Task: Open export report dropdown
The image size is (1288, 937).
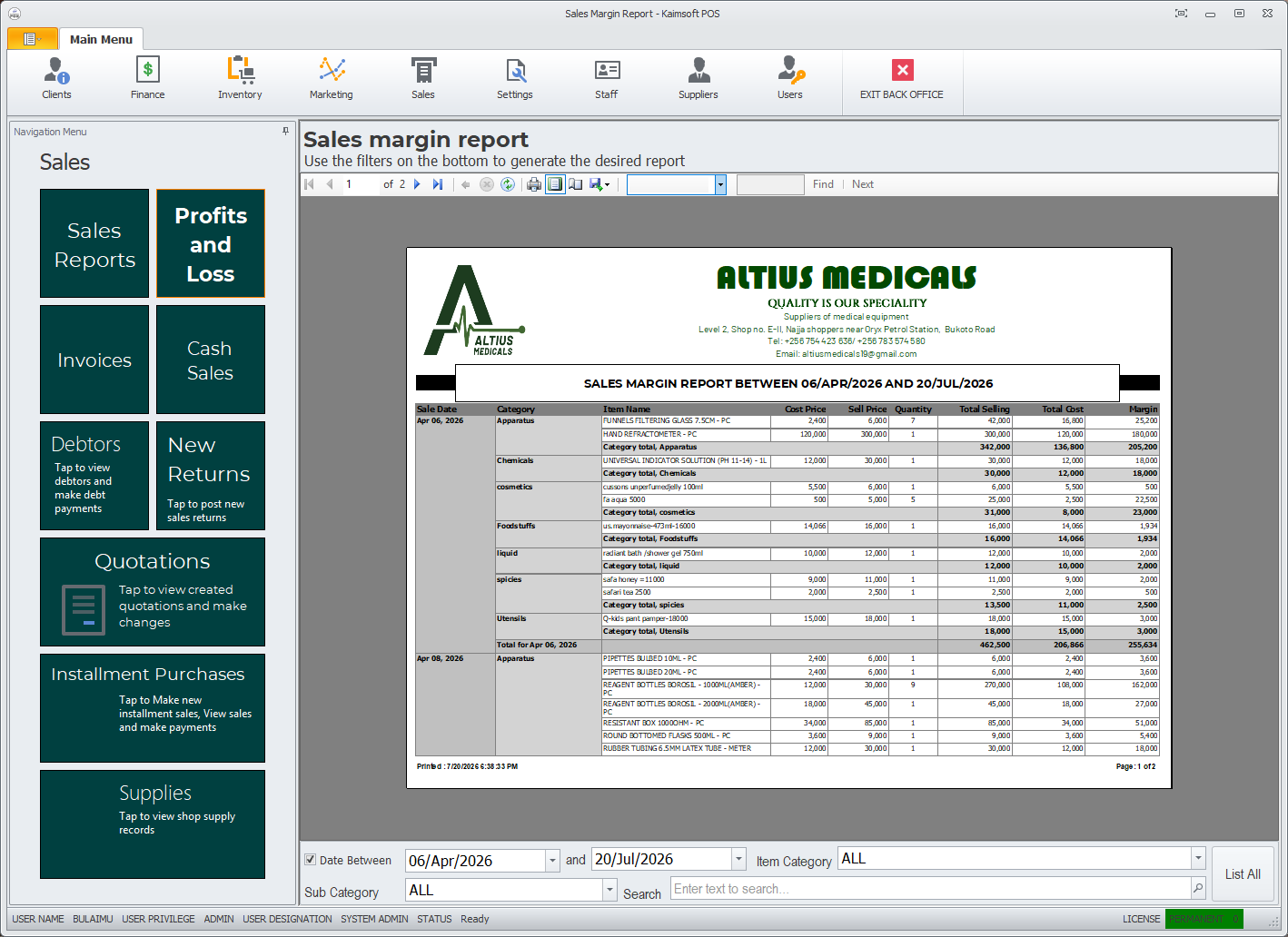Action: (599, 184)
